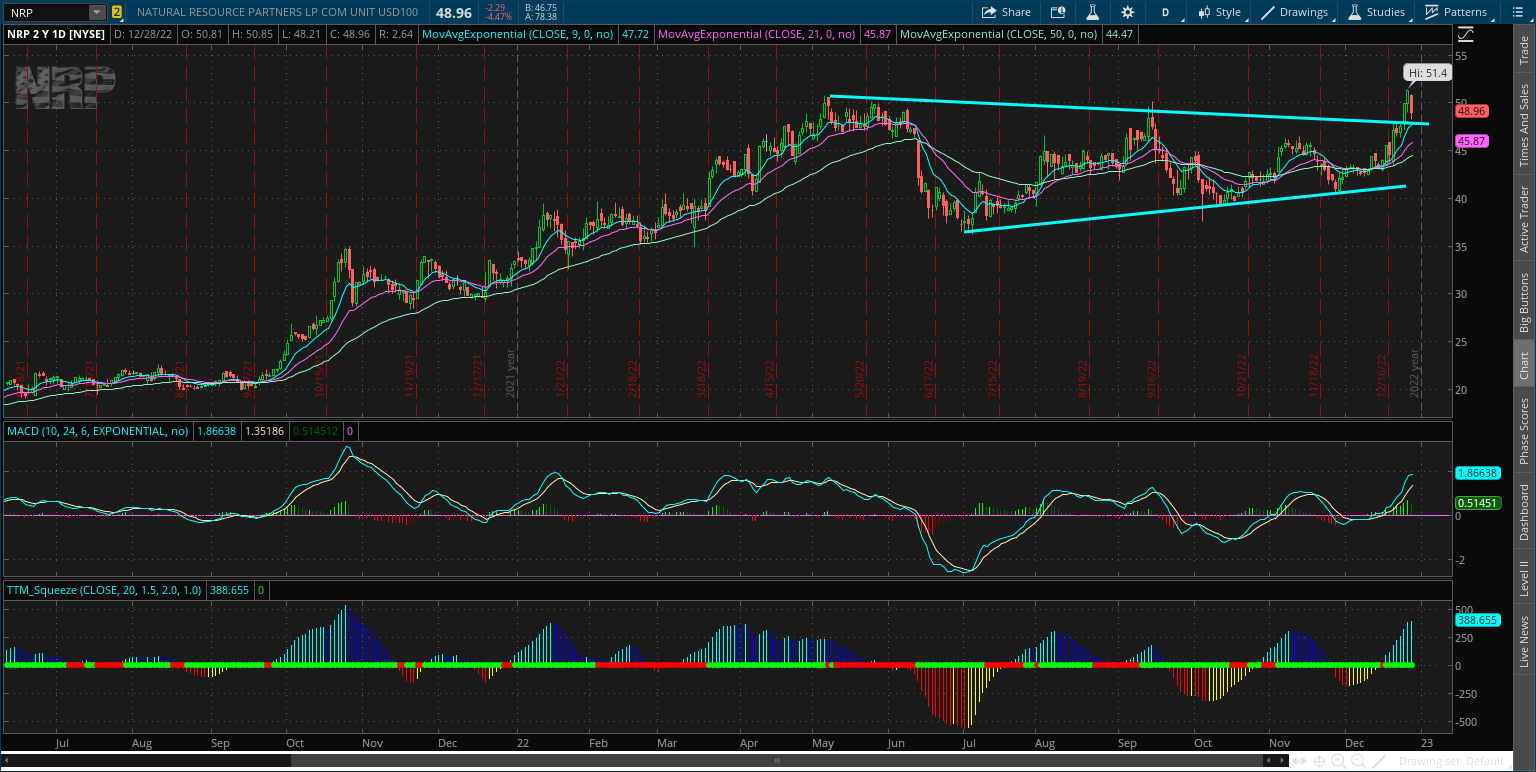Screen dimensions: 1536x772
Task: Click the B: 46.75 bid quote
Action: (541, 7)
